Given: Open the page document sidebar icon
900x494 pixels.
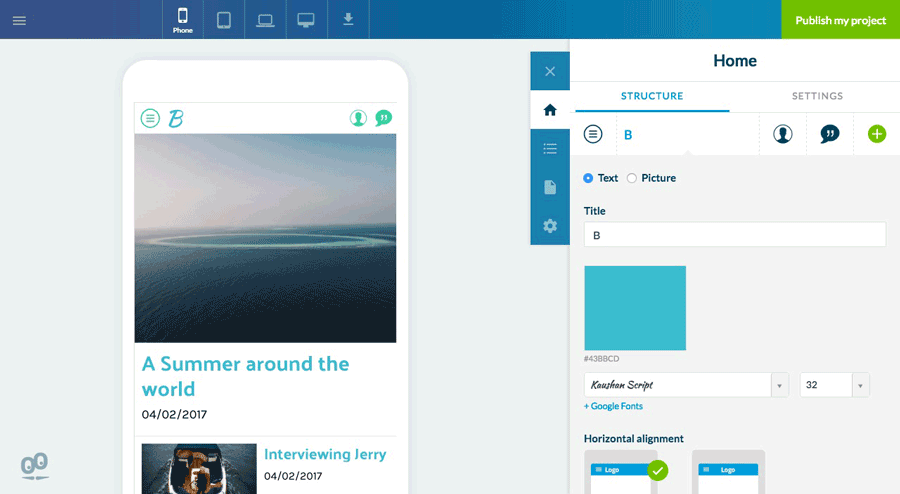Looking at the screenshot, I should 550,187.
